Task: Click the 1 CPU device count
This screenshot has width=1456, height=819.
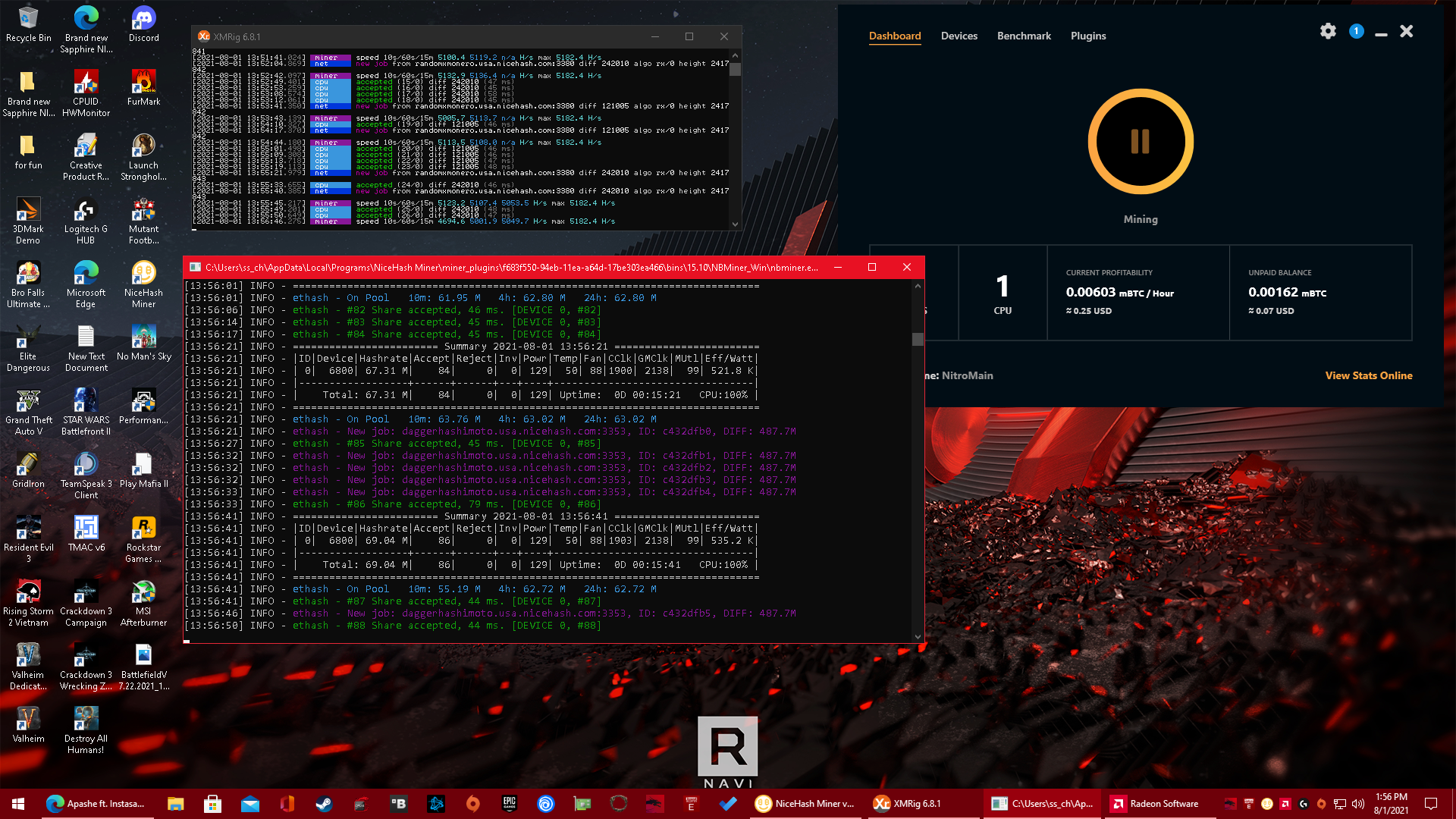Action: [x=1003, y=294]
